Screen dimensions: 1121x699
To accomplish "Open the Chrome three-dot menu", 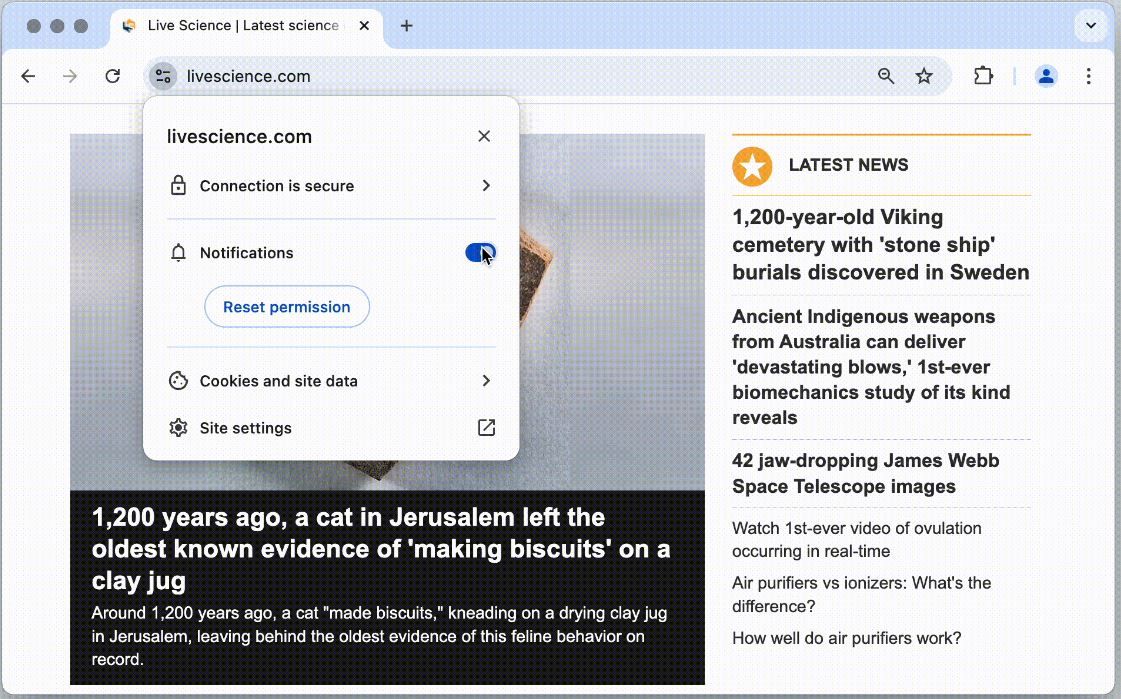I will point(1089,76).
